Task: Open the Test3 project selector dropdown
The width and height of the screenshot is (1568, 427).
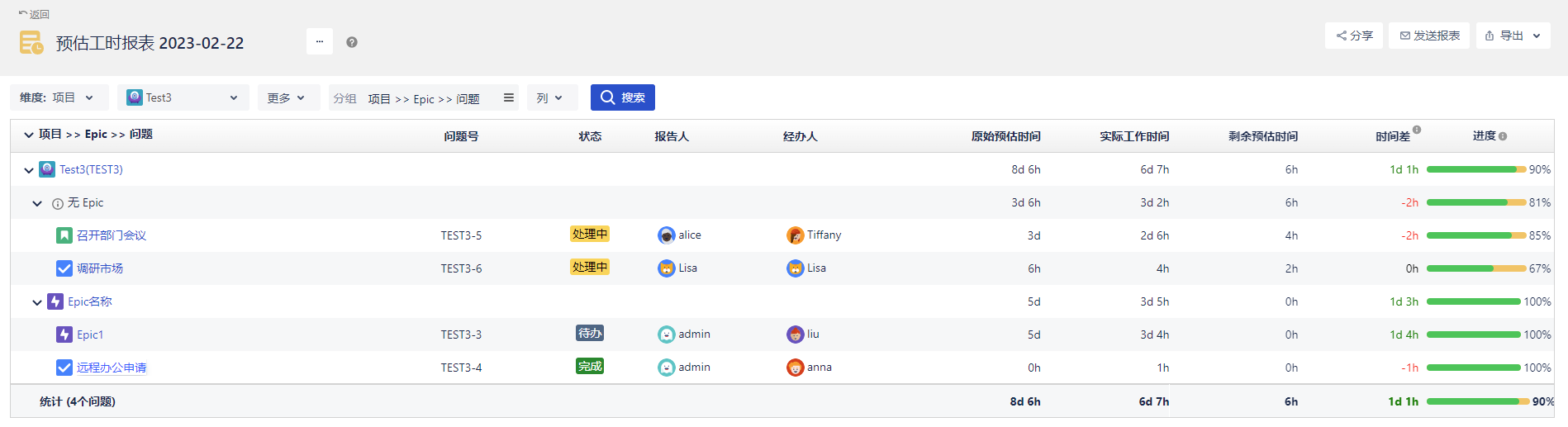Action: [183, 97]
